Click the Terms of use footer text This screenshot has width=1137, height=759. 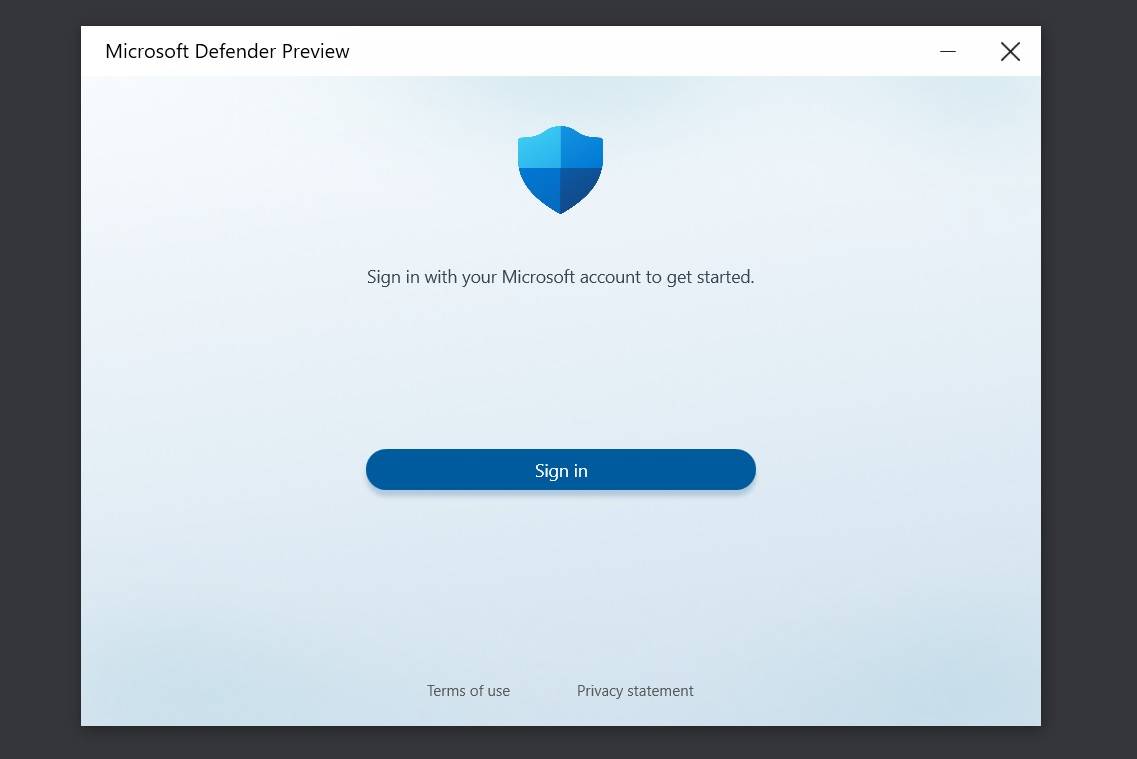point(468,690)
